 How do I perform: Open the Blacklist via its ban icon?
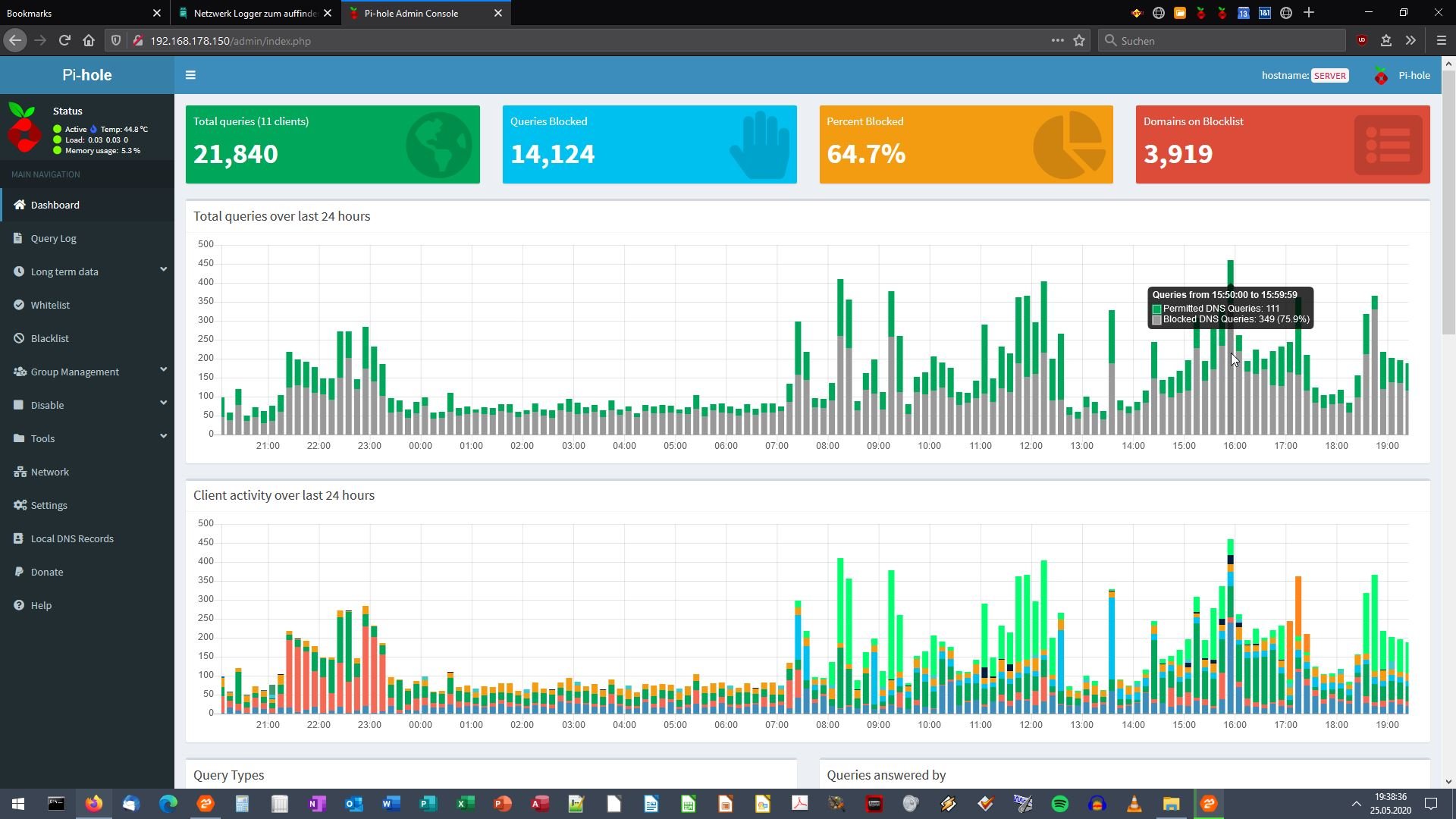[19, 338]
